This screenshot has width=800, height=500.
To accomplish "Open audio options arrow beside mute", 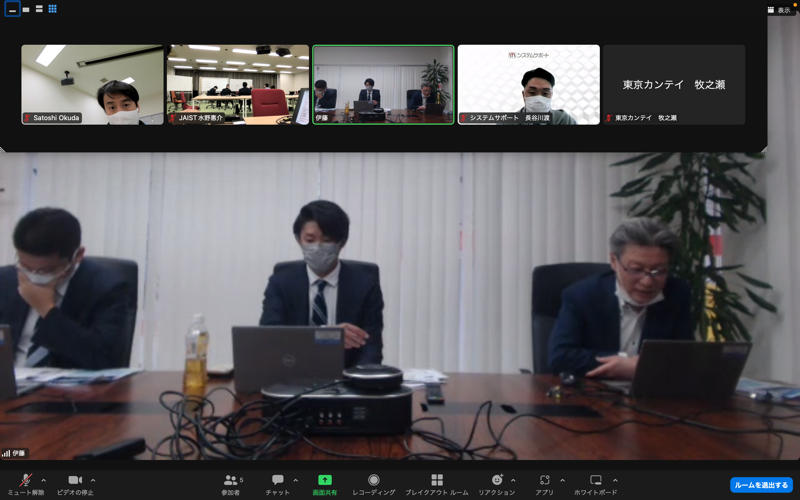I will tap(43, 480).
